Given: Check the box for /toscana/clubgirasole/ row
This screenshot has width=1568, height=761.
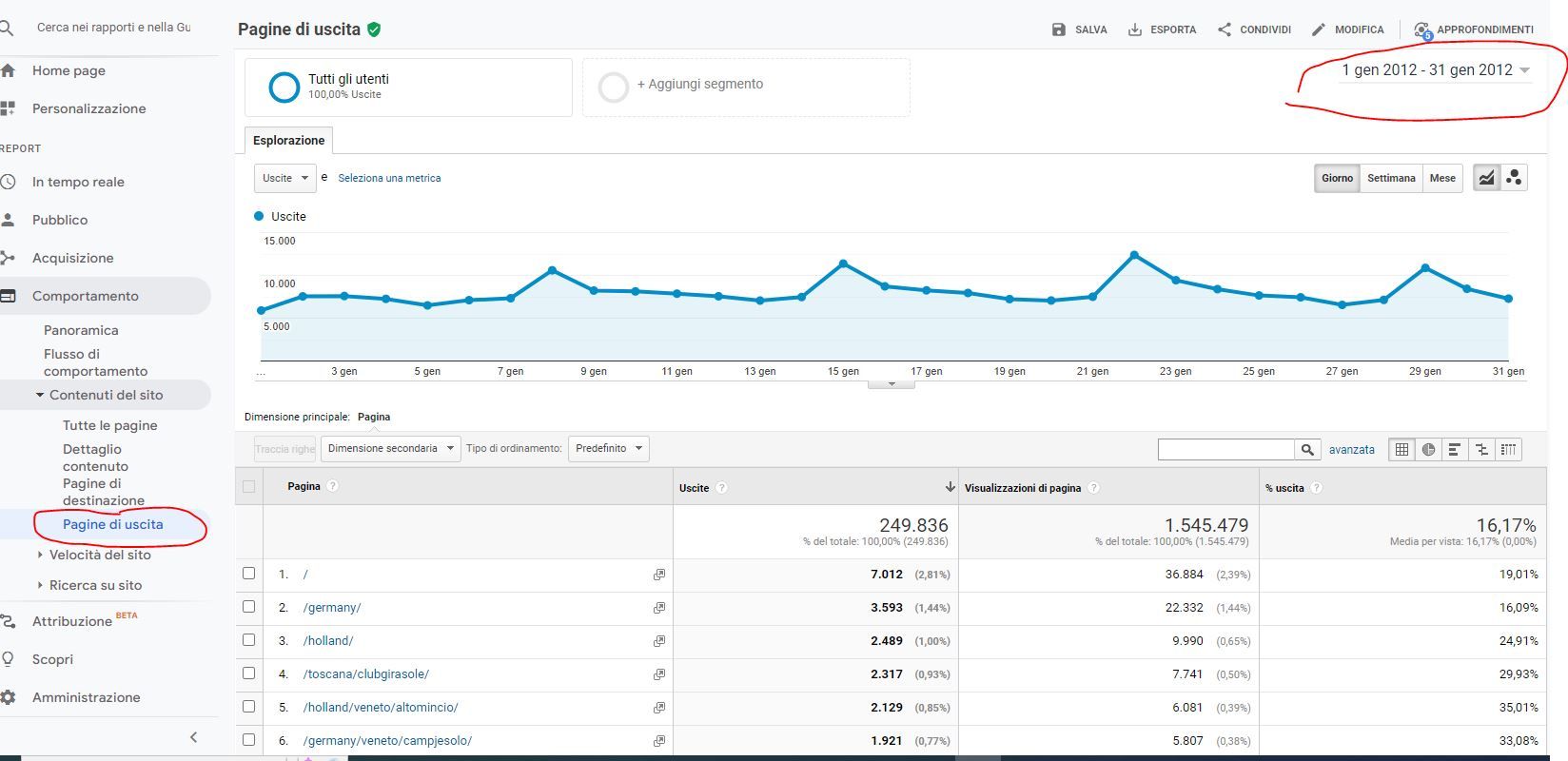Looking at the screenshot, I should tap(249, 673).
